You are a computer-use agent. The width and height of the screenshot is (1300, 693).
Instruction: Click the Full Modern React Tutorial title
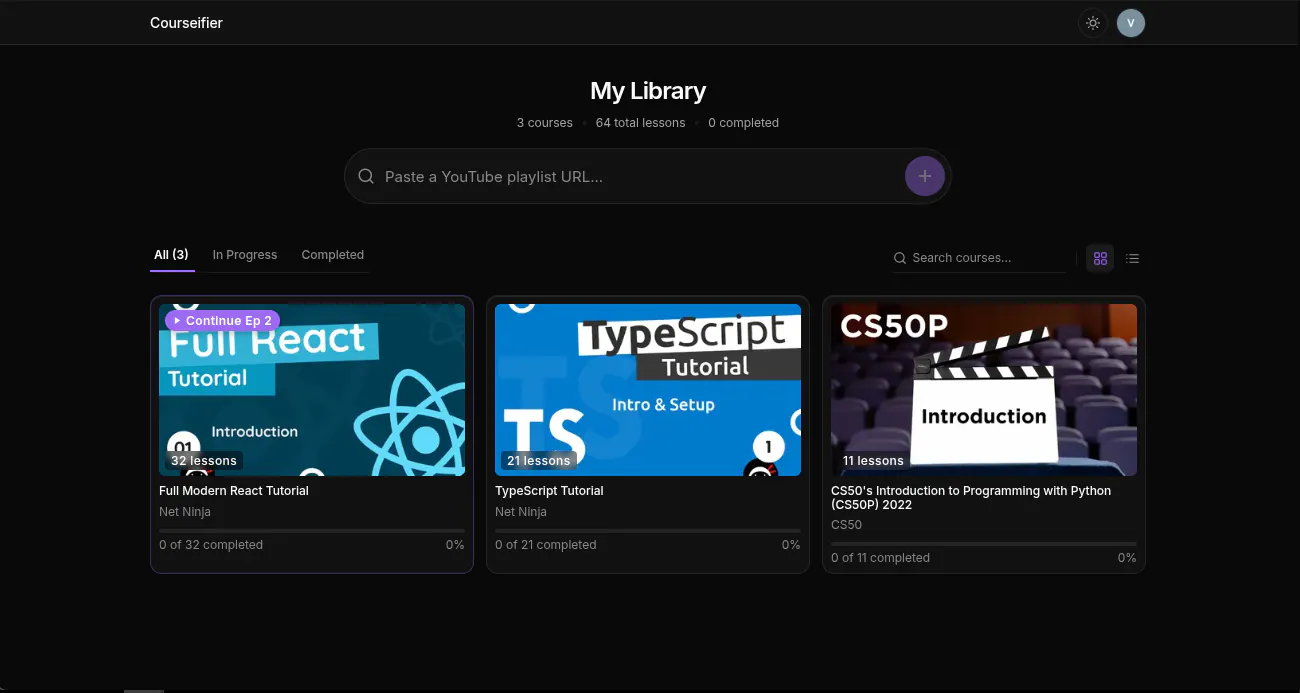[x=234, y=491]
